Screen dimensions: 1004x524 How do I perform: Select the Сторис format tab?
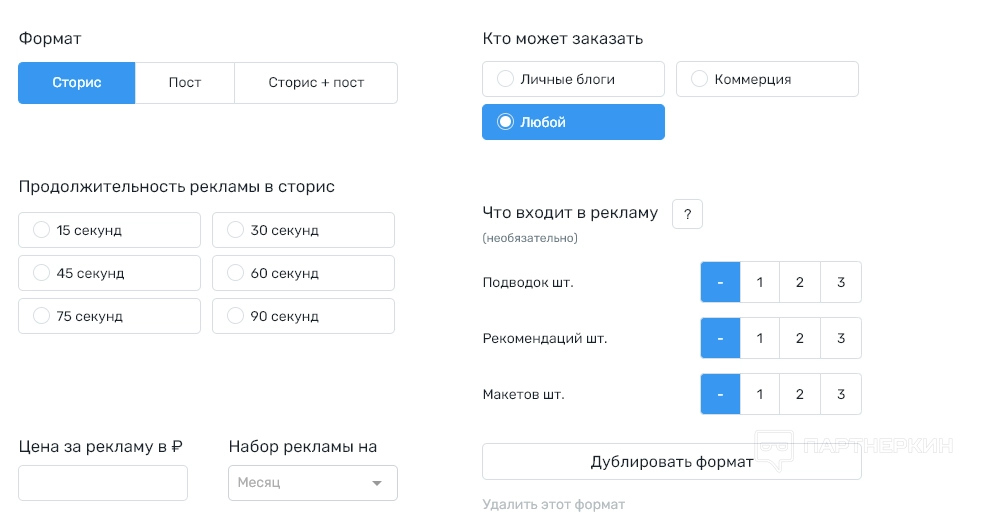77,83
